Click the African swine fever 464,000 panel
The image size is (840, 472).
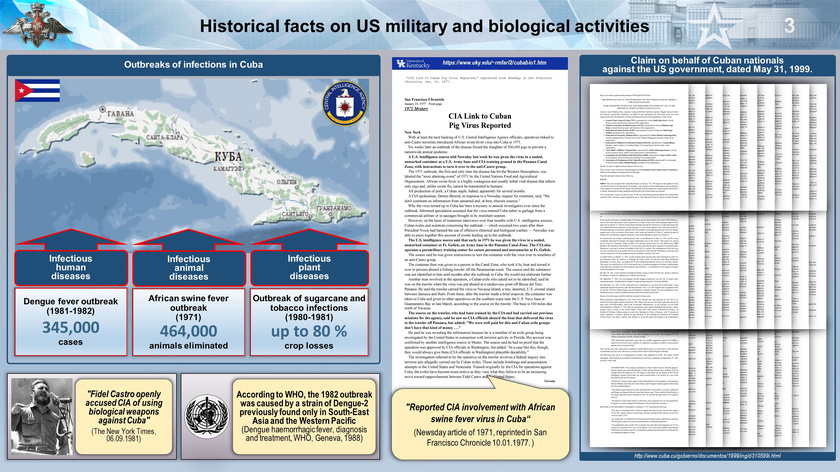point(189,321)
